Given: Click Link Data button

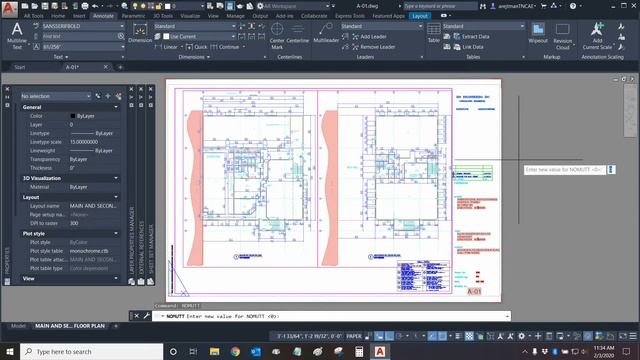Looking at the screenshot, I should (x=468, y=47).
